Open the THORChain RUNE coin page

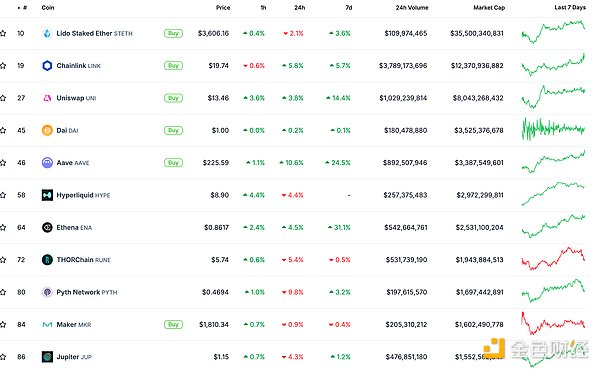pos(83,260)
